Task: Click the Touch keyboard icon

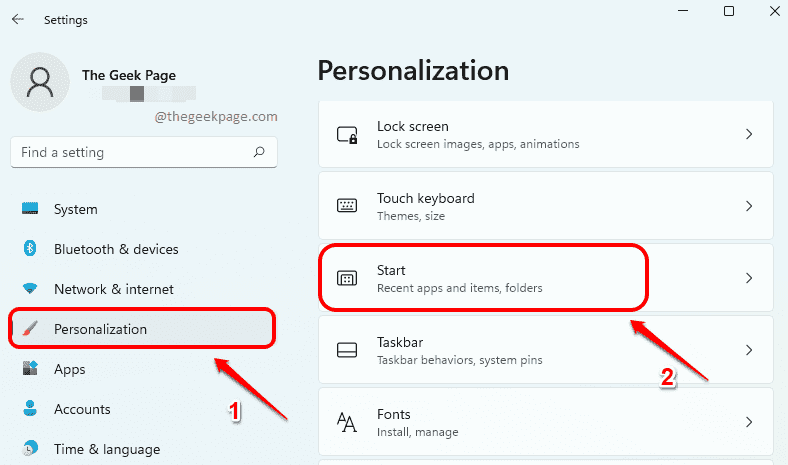Action: [347, 206]
